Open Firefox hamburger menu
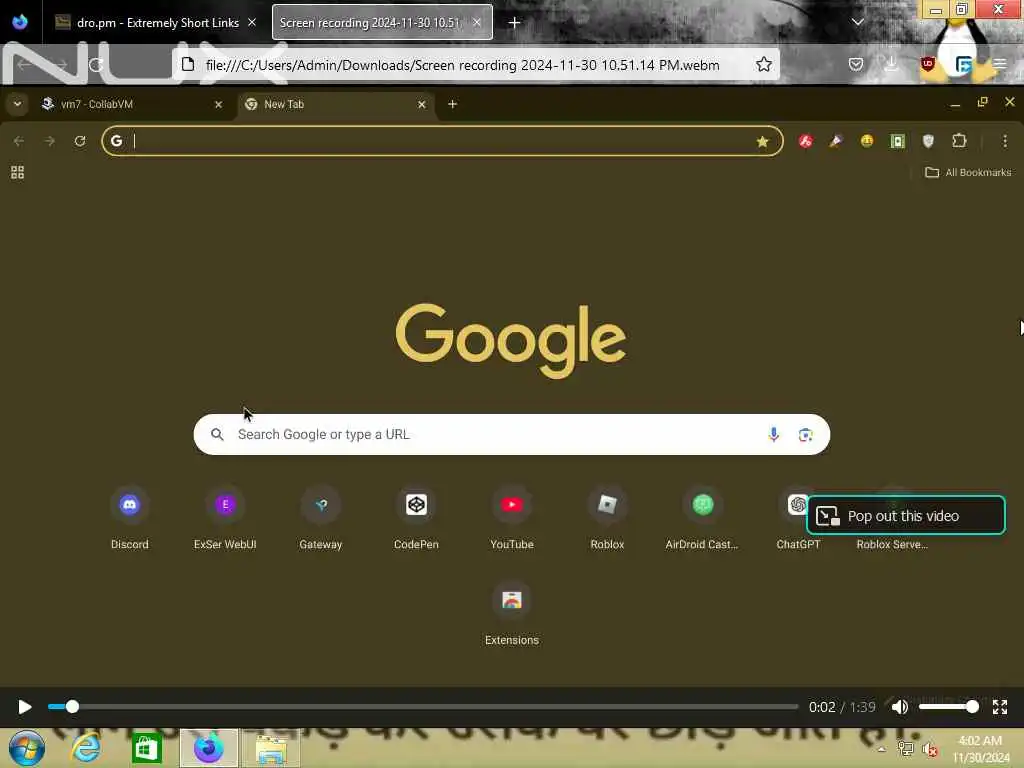 (999, 64)
